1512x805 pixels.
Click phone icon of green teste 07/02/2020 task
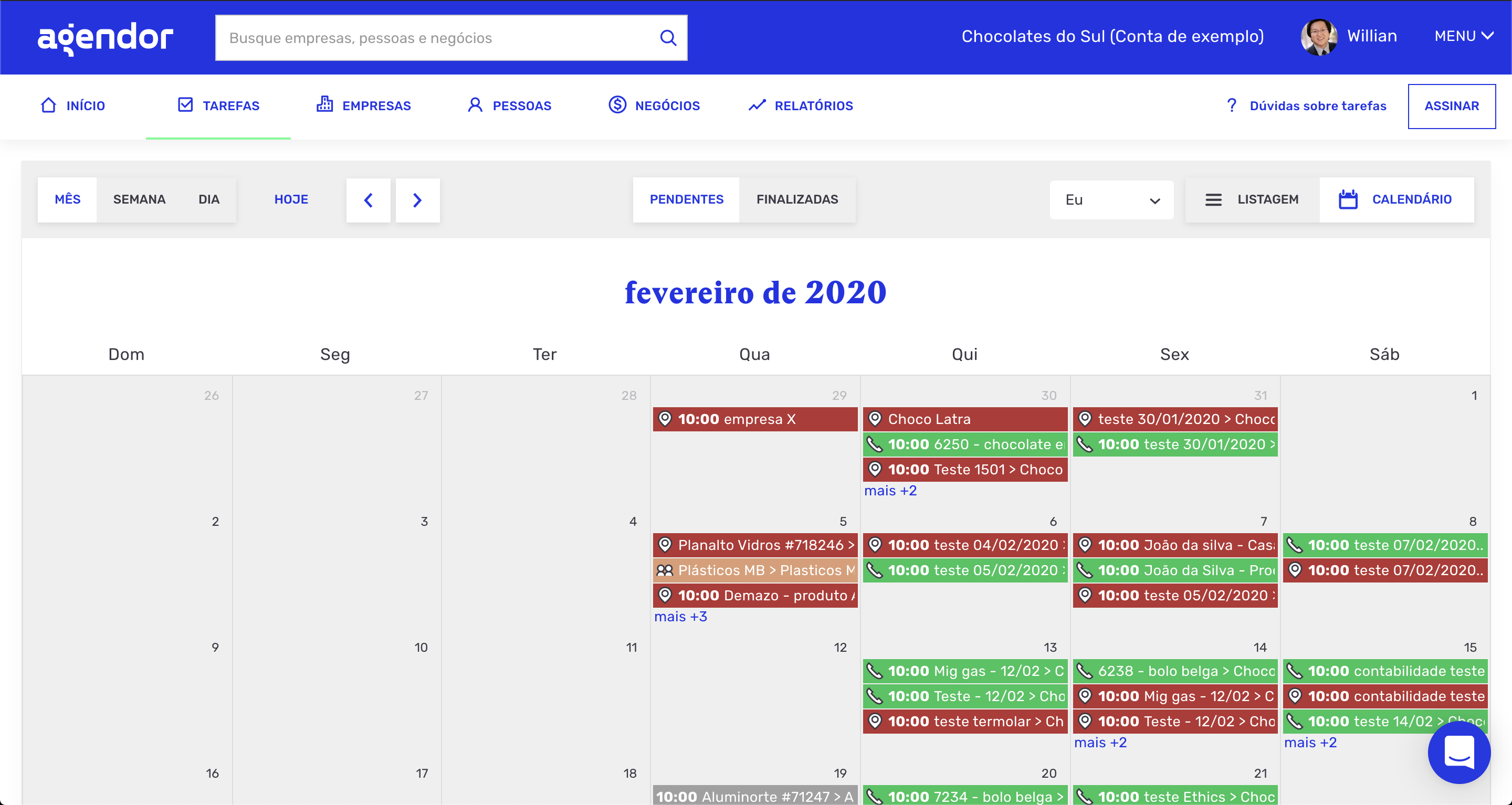[x=1295, y=545]
